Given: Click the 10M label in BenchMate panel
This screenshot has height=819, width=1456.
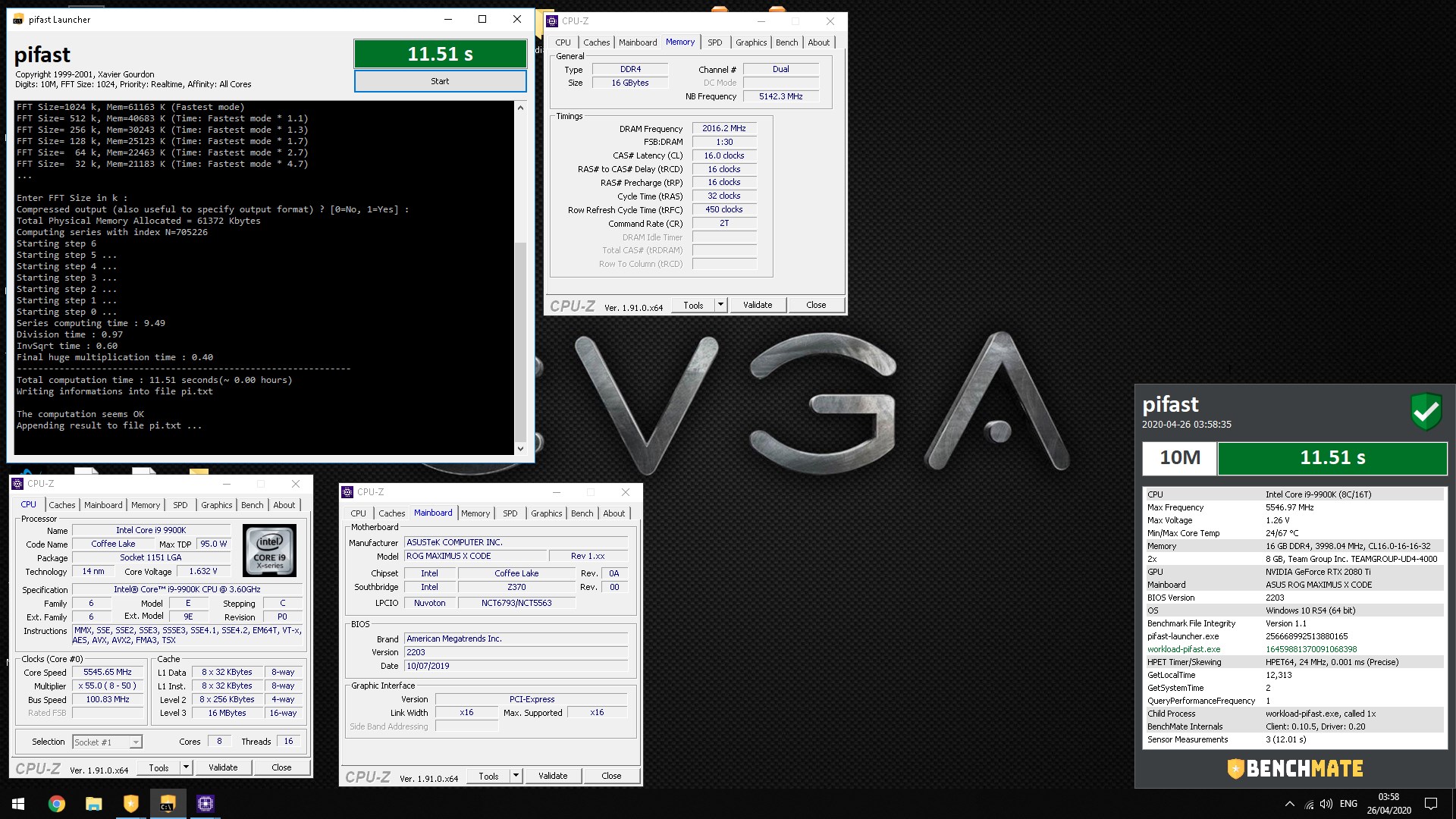Looking at the screenshot, I should [1180, 458].
